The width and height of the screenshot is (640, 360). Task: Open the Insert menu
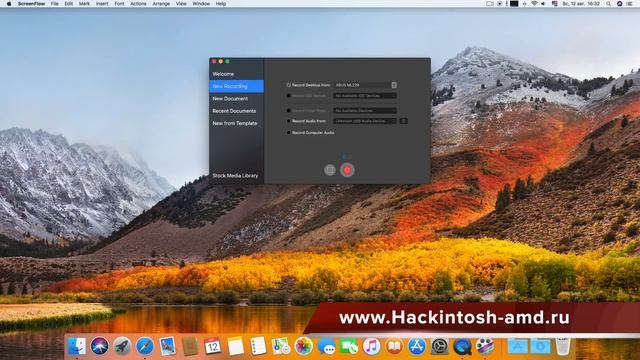click(102, 4)
